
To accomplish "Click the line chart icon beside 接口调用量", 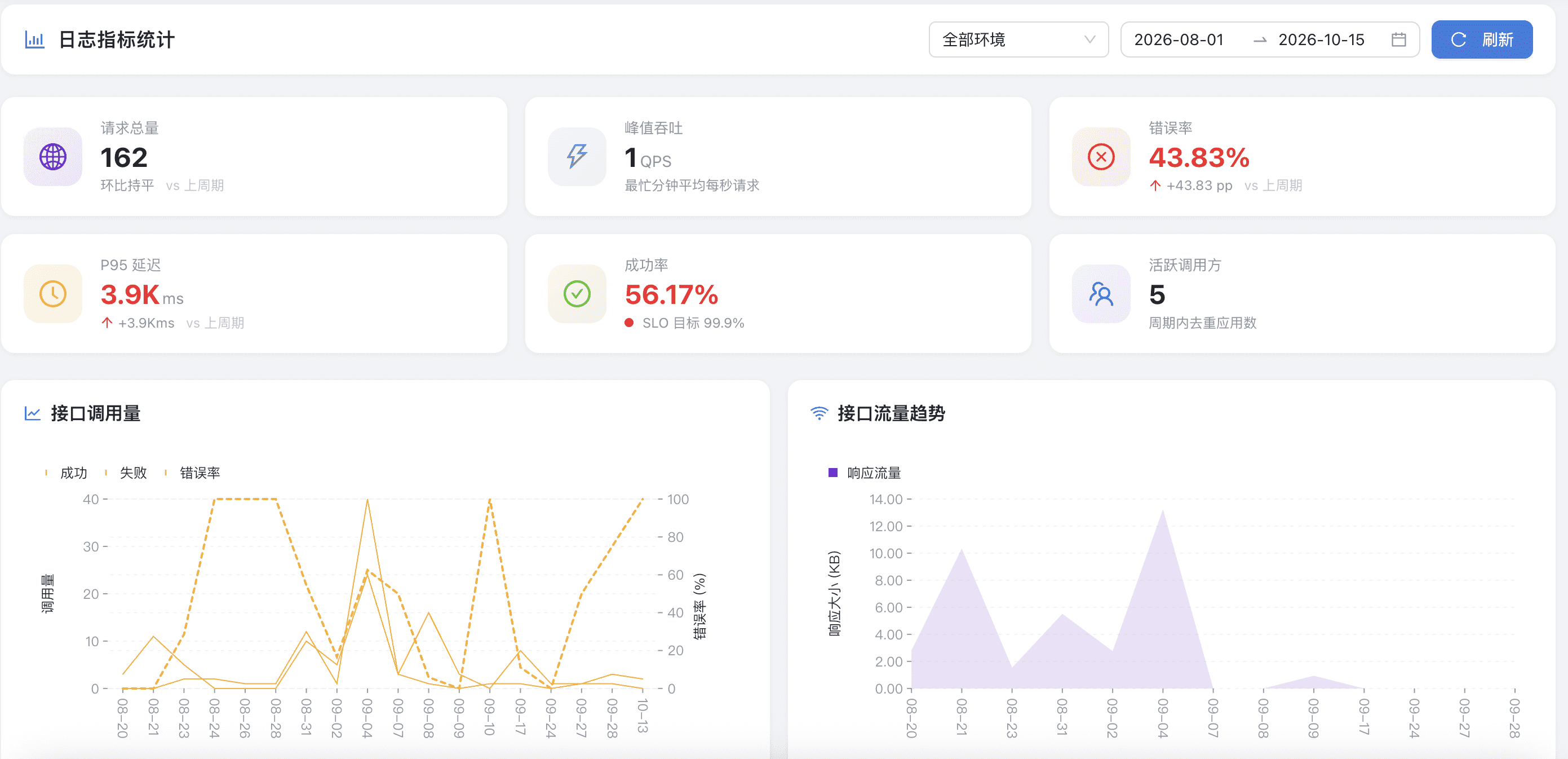I will (32, 413).
